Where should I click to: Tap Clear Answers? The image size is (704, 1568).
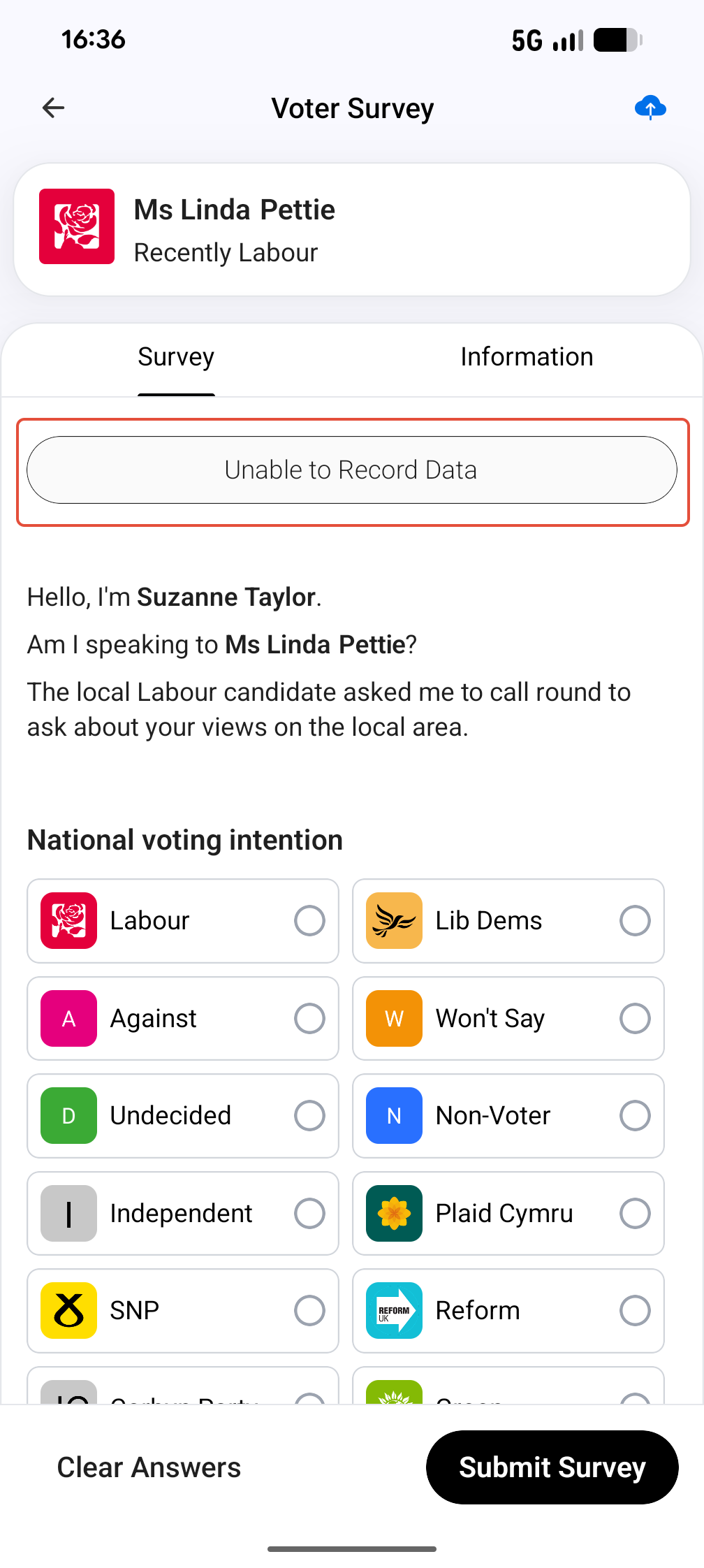tap(149, 1467)
